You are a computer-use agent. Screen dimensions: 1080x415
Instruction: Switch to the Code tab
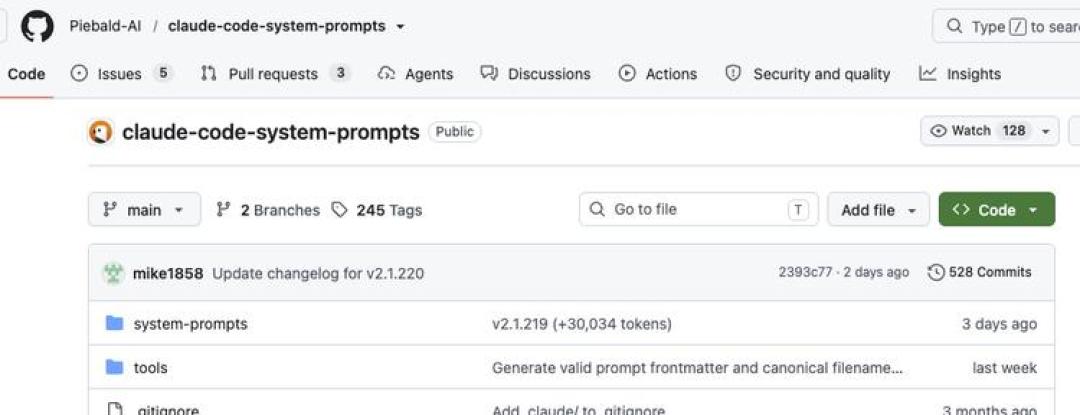point(26,74)
